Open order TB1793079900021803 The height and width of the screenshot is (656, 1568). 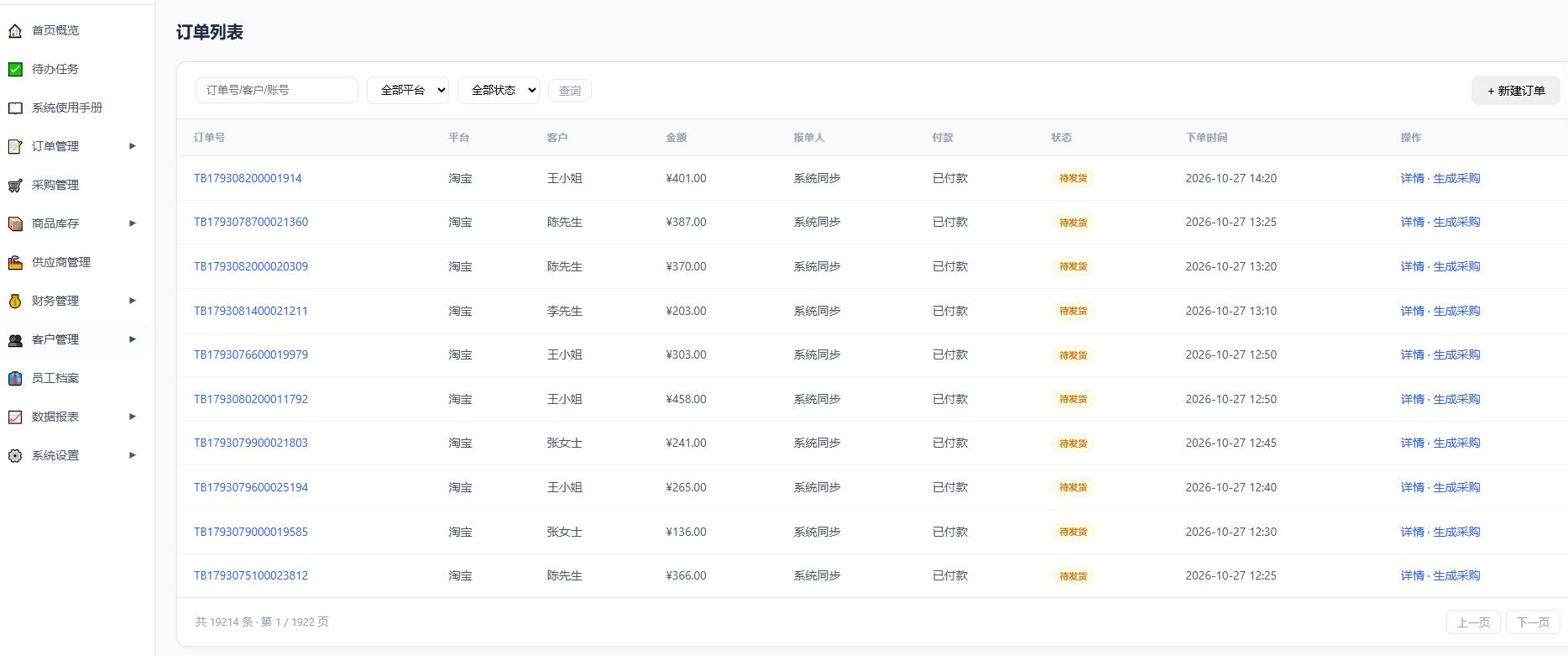click(251, 443)
